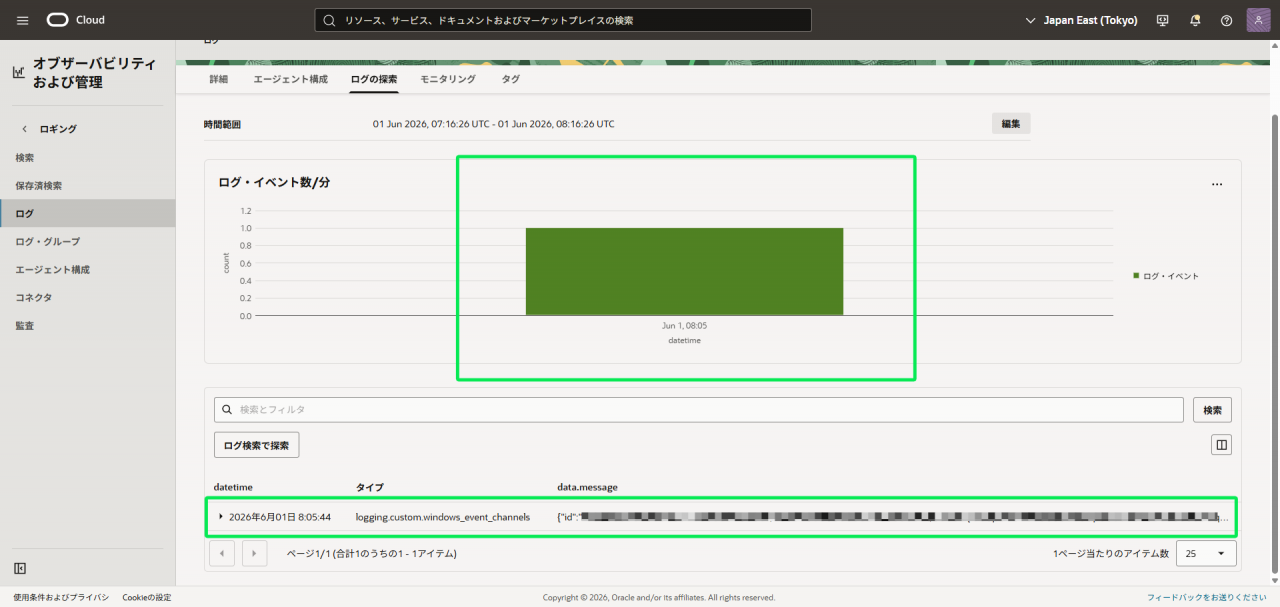Image resolution: width=1280 pixels, height=607 pixels.
Task: Open the hamburger navigation menu
Action: (x=23, y=20)
